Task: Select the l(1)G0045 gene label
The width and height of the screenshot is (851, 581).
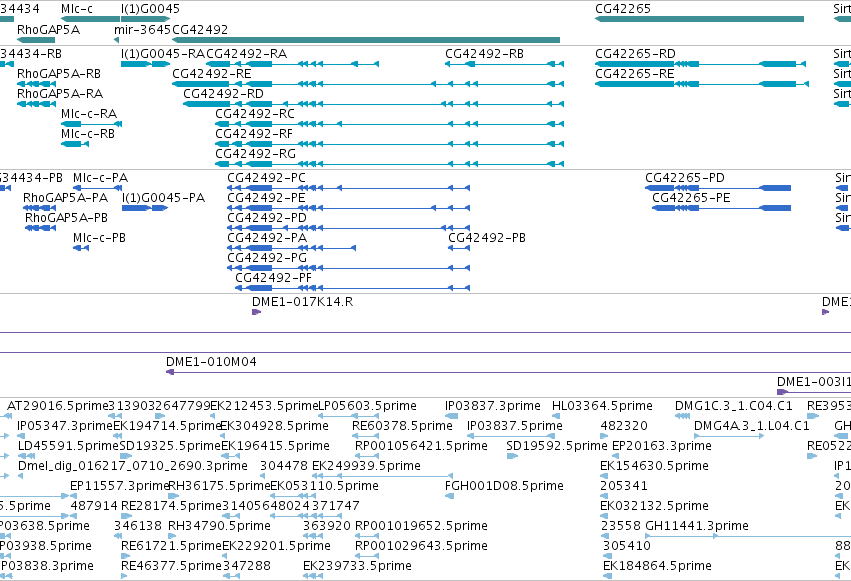Action: click(150, 9)
